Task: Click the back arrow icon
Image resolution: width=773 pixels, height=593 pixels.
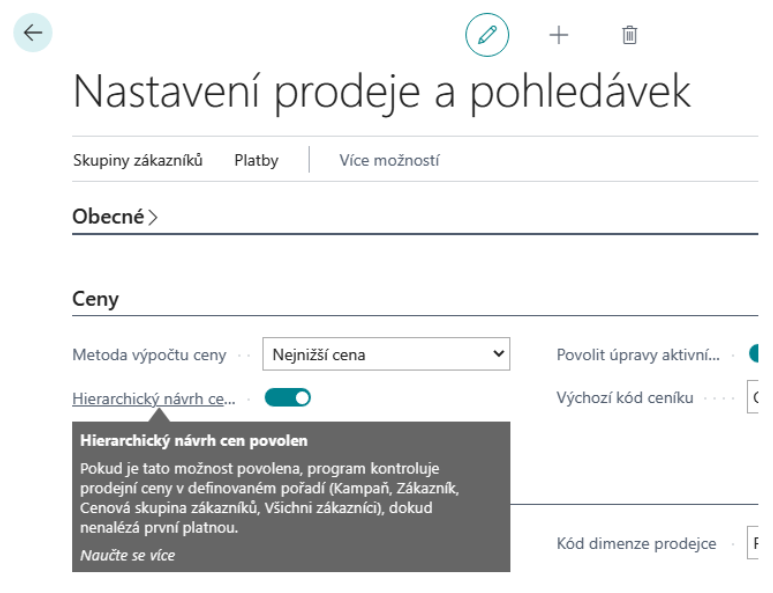Action: (x=33, y=33)
